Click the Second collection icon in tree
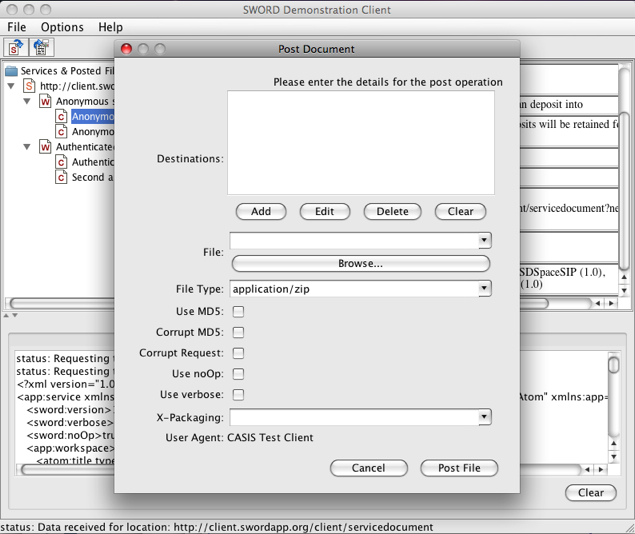This screenshot has height=534, width=635. pyautogui.click(x=61, y=177)
